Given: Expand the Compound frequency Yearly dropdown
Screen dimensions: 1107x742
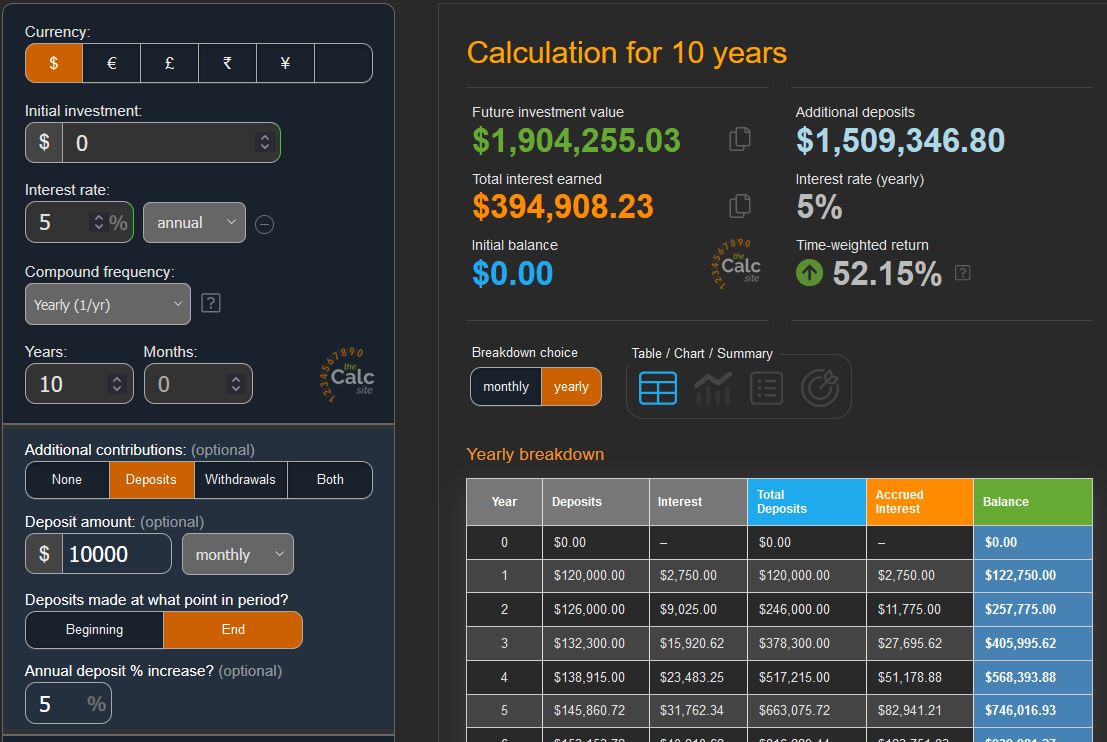Looking at the screenshot, I should (x=107, y=305).
